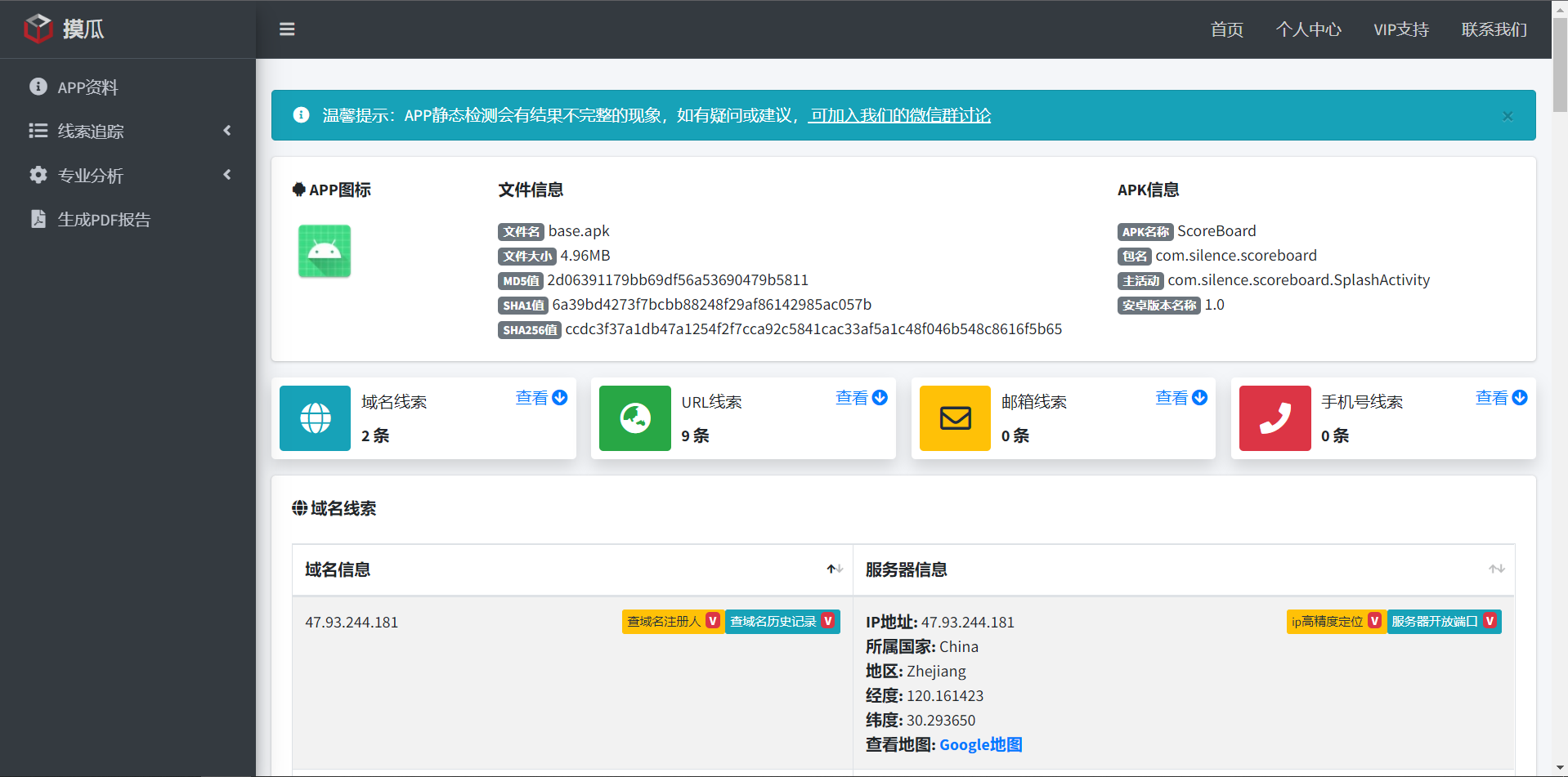Open 线索追踪 sidebar menu item
The height and width of the screenshot is (777, 1568).
128,132
